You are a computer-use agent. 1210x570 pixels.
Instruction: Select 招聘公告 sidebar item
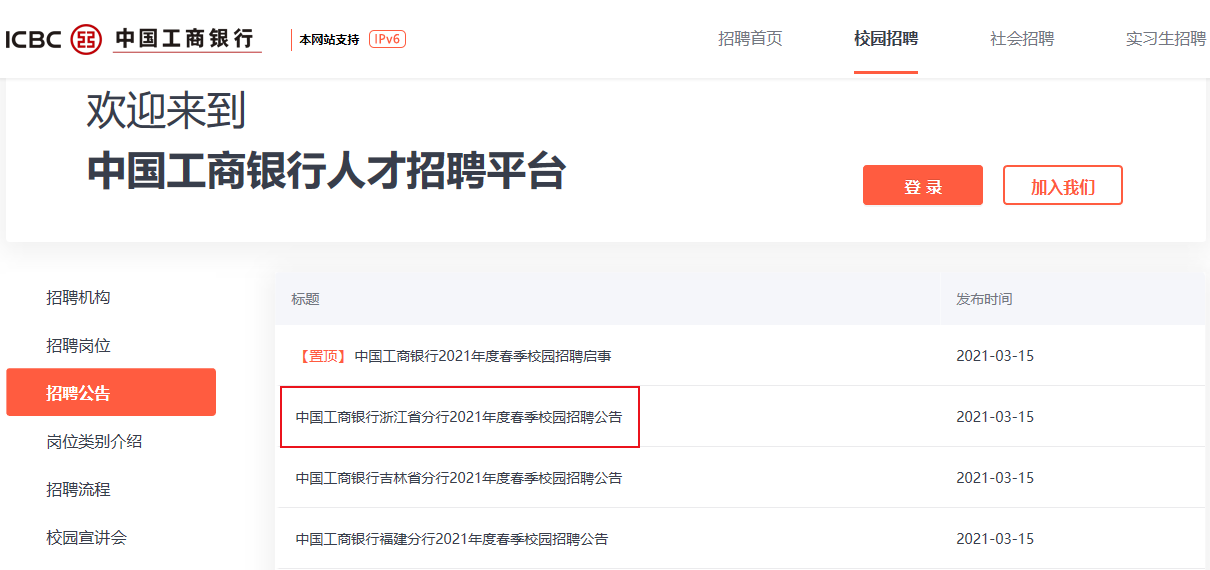click(x=111, y=392)
